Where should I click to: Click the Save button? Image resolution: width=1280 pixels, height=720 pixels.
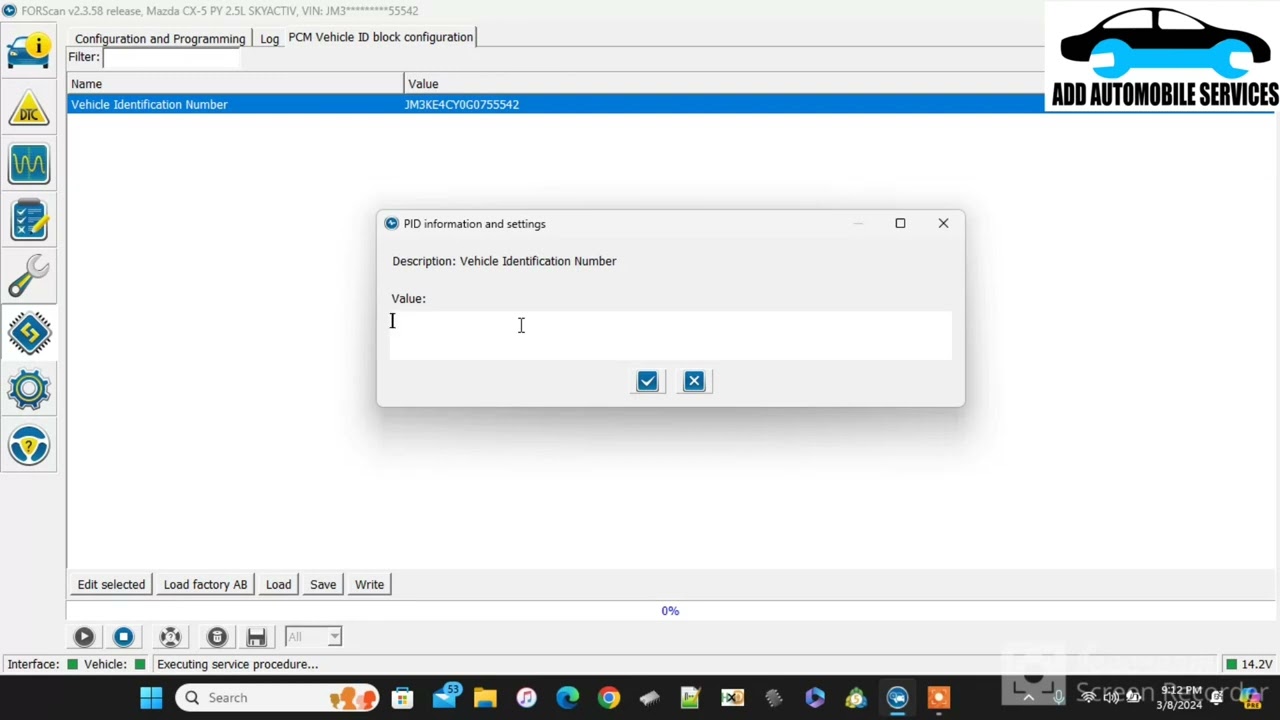pos(323,584)
